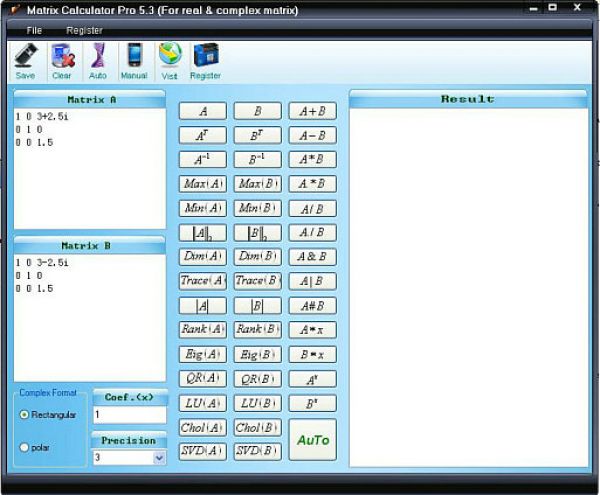The image size is (600, 495).
Task: Click the Visit globe icon
Action: 170,61
